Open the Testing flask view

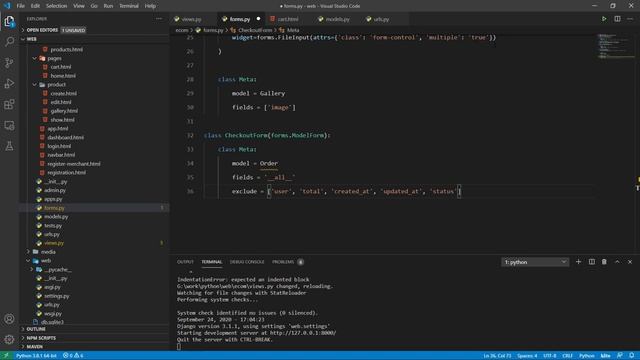click(x=9, y=146)
